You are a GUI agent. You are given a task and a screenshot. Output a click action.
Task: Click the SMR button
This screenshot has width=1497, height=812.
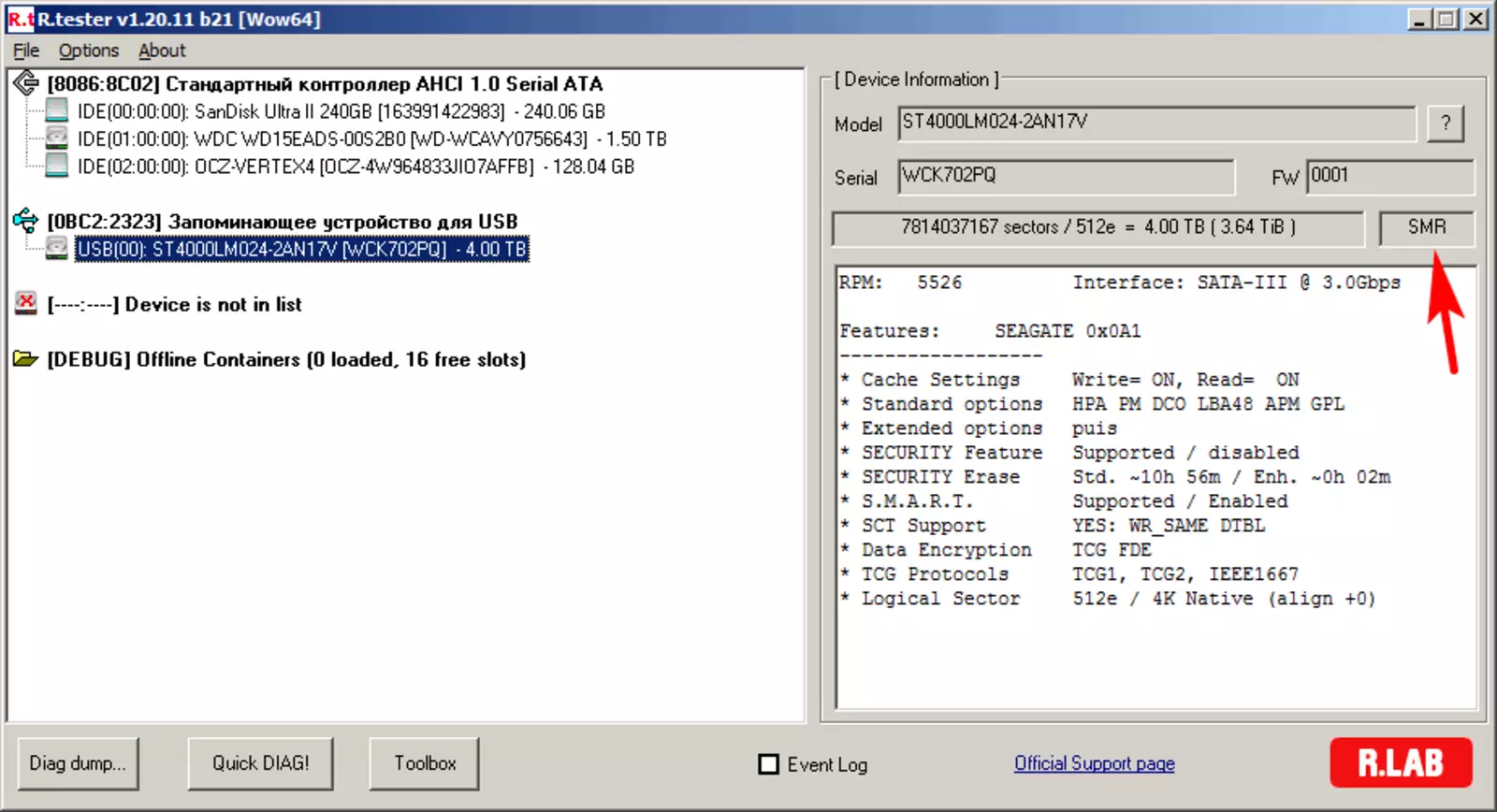point(1426,227)
